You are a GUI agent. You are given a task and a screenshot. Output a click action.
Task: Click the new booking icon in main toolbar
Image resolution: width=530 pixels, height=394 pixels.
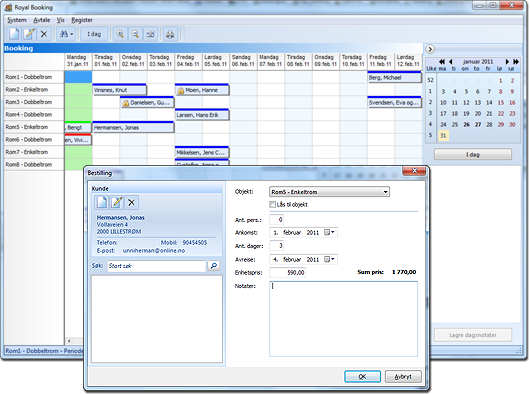pyautogui.click(x=15, y=34)
